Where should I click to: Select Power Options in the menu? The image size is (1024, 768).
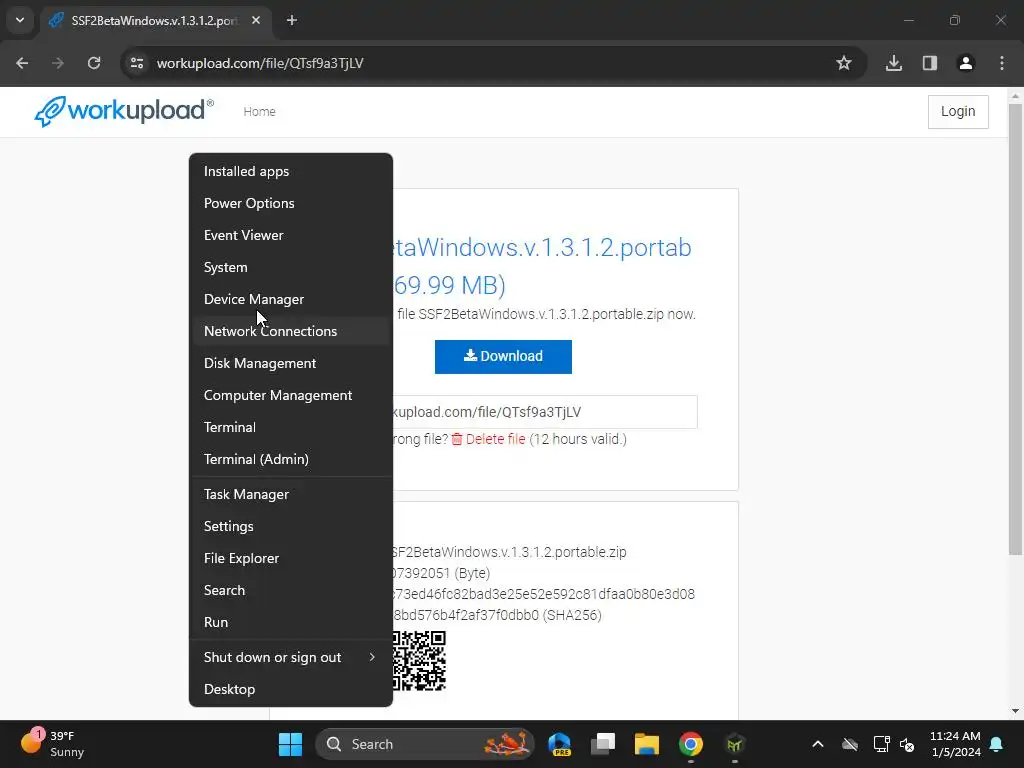coord(291,203)
